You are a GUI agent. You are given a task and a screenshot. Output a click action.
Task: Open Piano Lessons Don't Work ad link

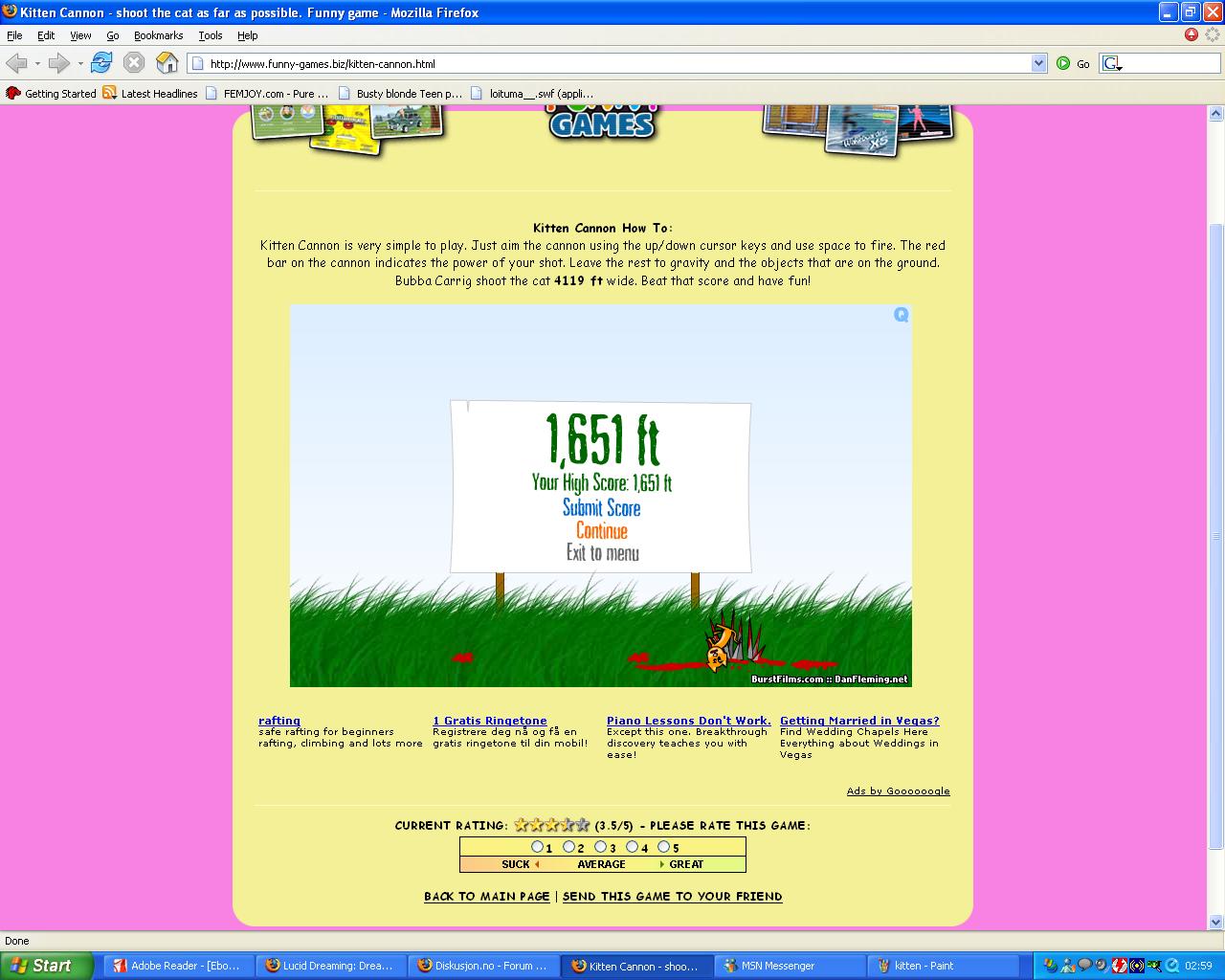(689, 721)
